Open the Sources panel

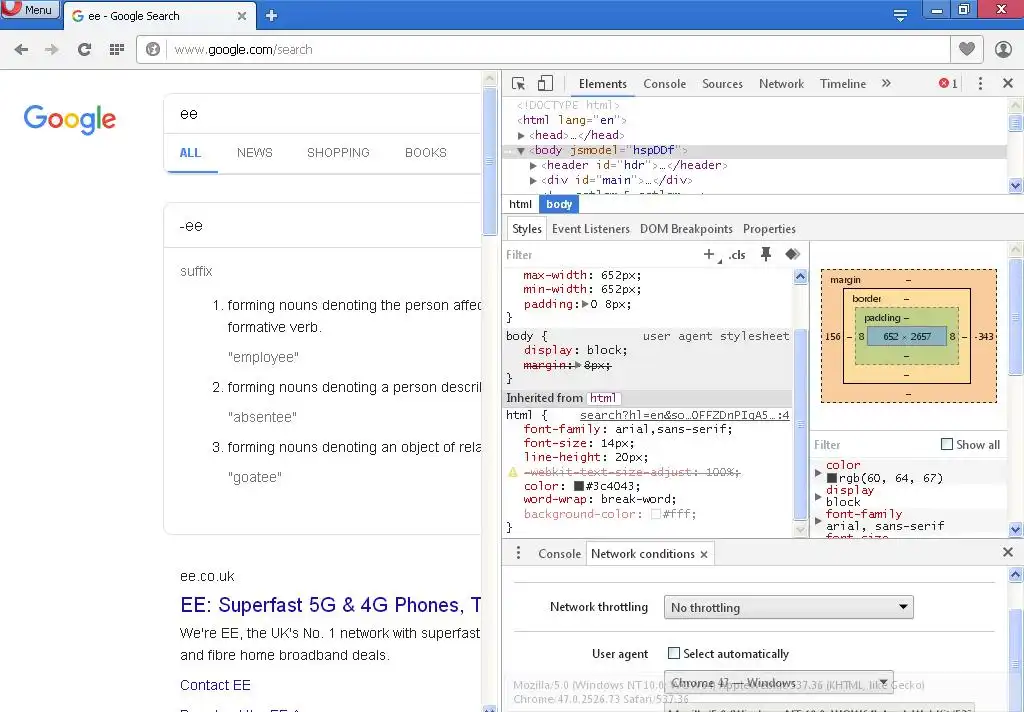(722, 84)
